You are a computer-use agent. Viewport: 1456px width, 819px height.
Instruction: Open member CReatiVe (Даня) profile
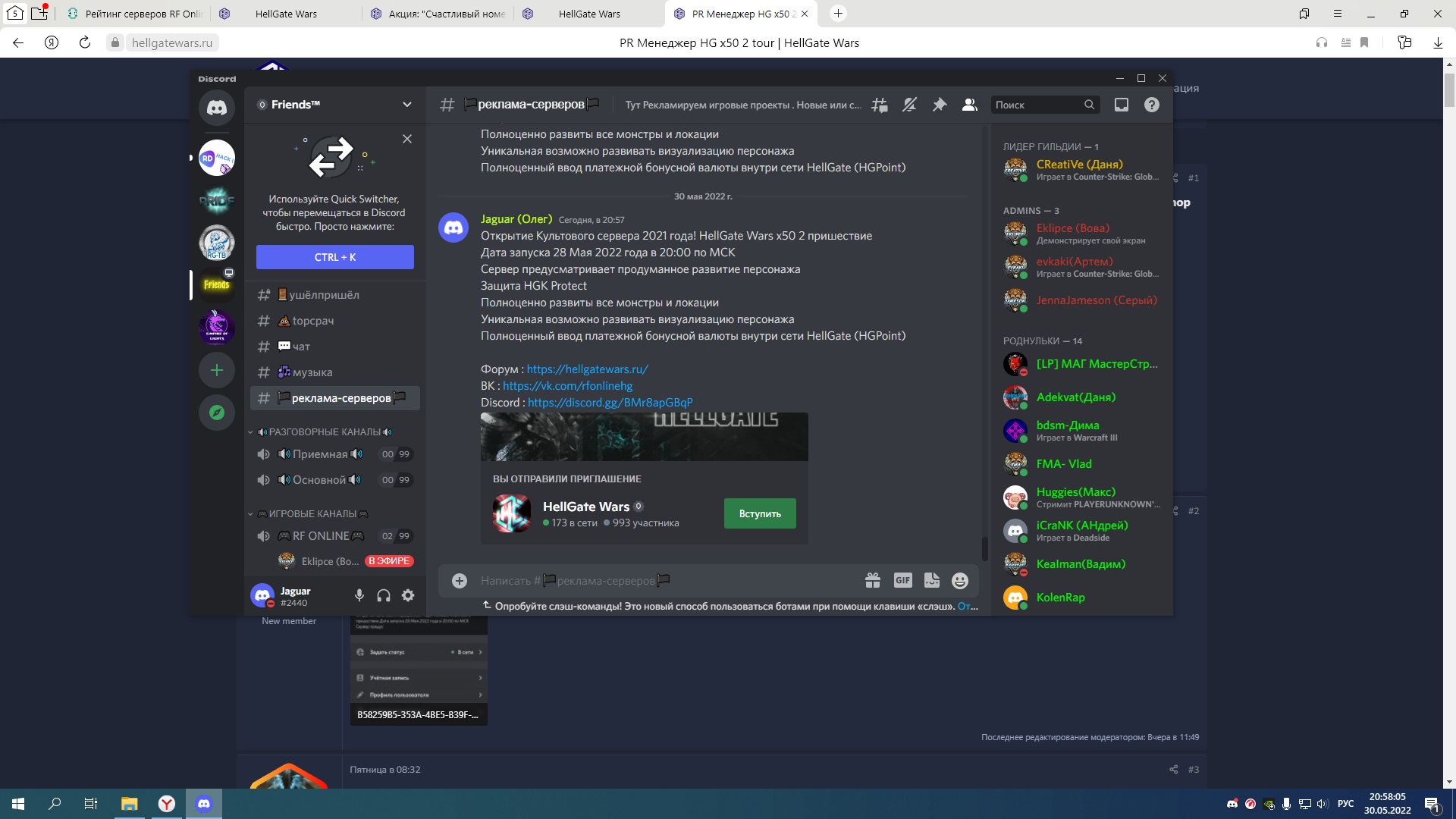[x=1082, y=170]
